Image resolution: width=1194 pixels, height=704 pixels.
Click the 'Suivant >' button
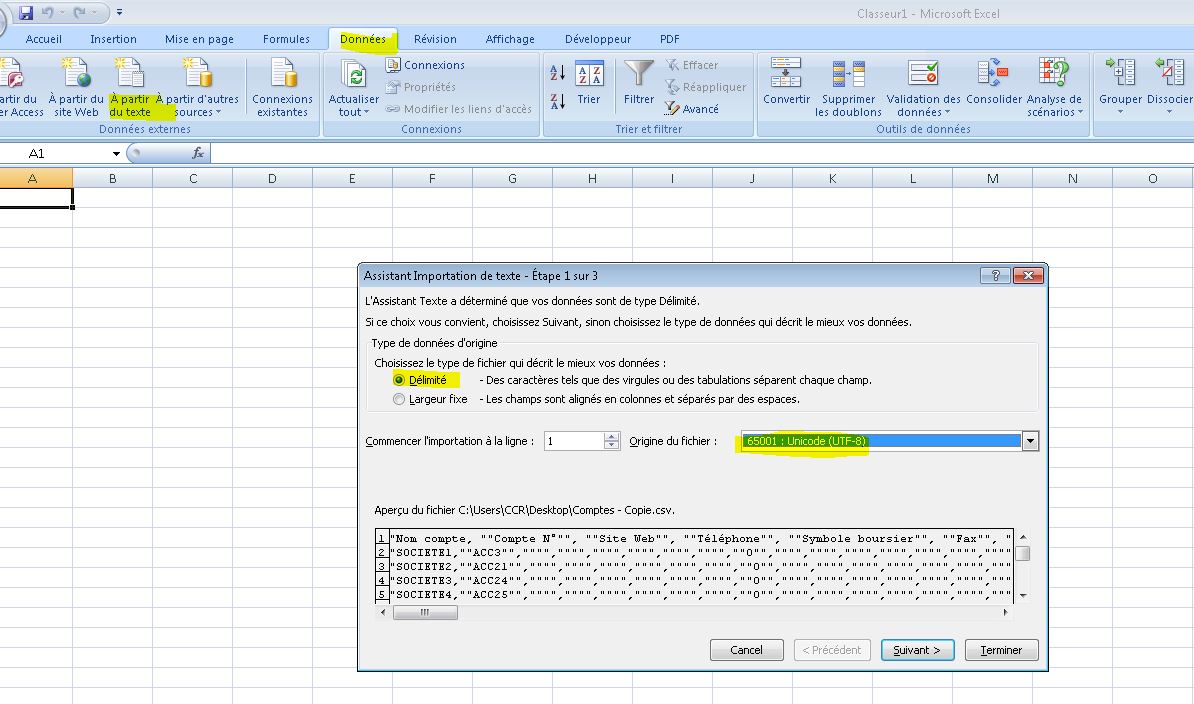point(917,650)
